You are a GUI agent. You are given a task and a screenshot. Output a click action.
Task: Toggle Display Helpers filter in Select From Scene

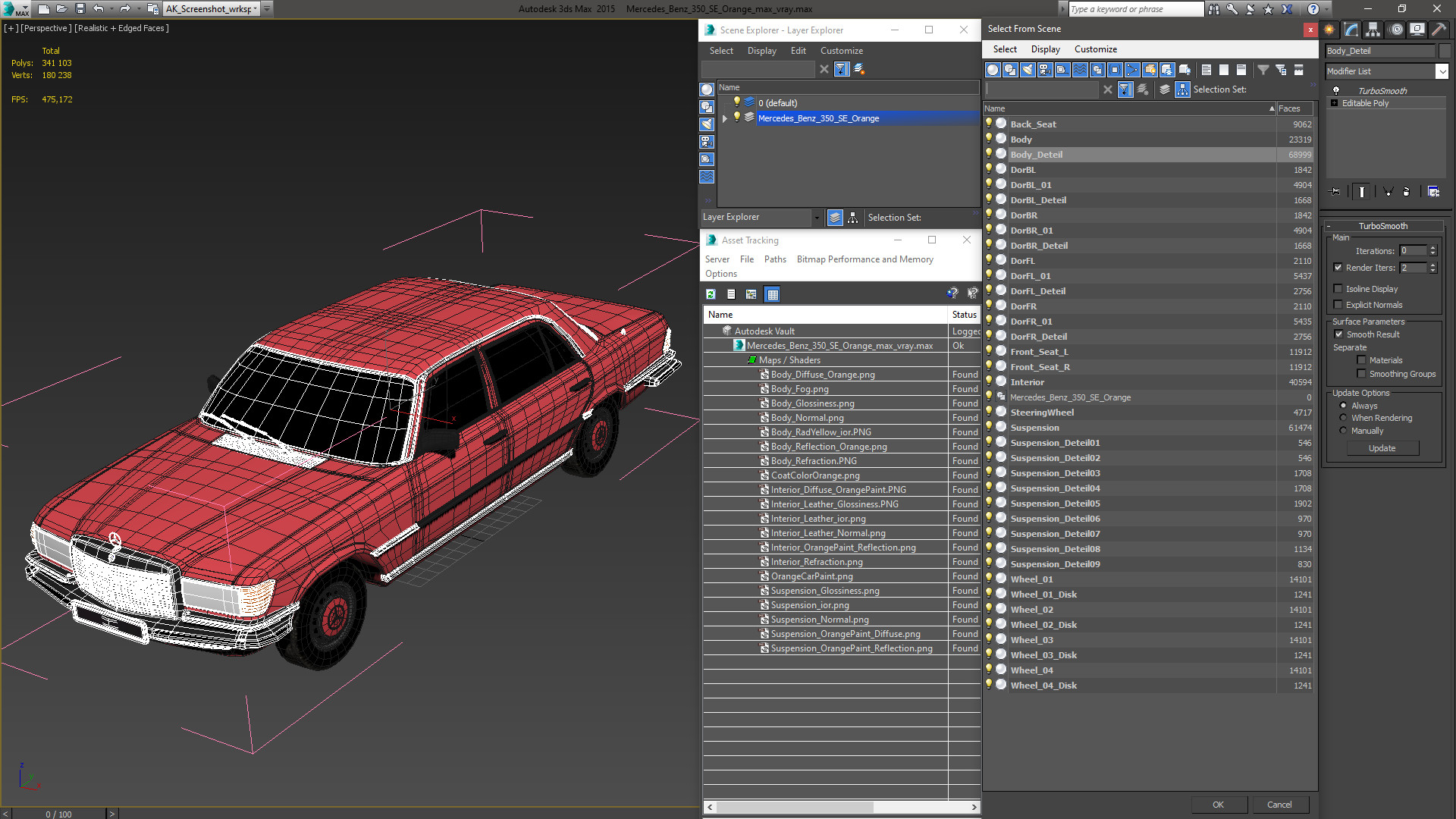pos(1062,70)
